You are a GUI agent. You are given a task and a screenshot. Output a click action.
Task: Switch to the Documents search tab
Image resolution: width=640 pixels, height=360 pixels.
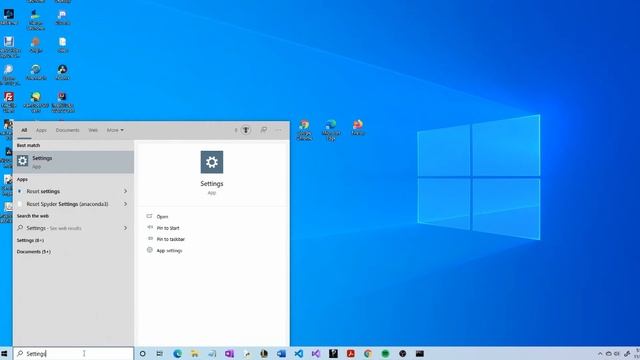(x=67, y=130)
